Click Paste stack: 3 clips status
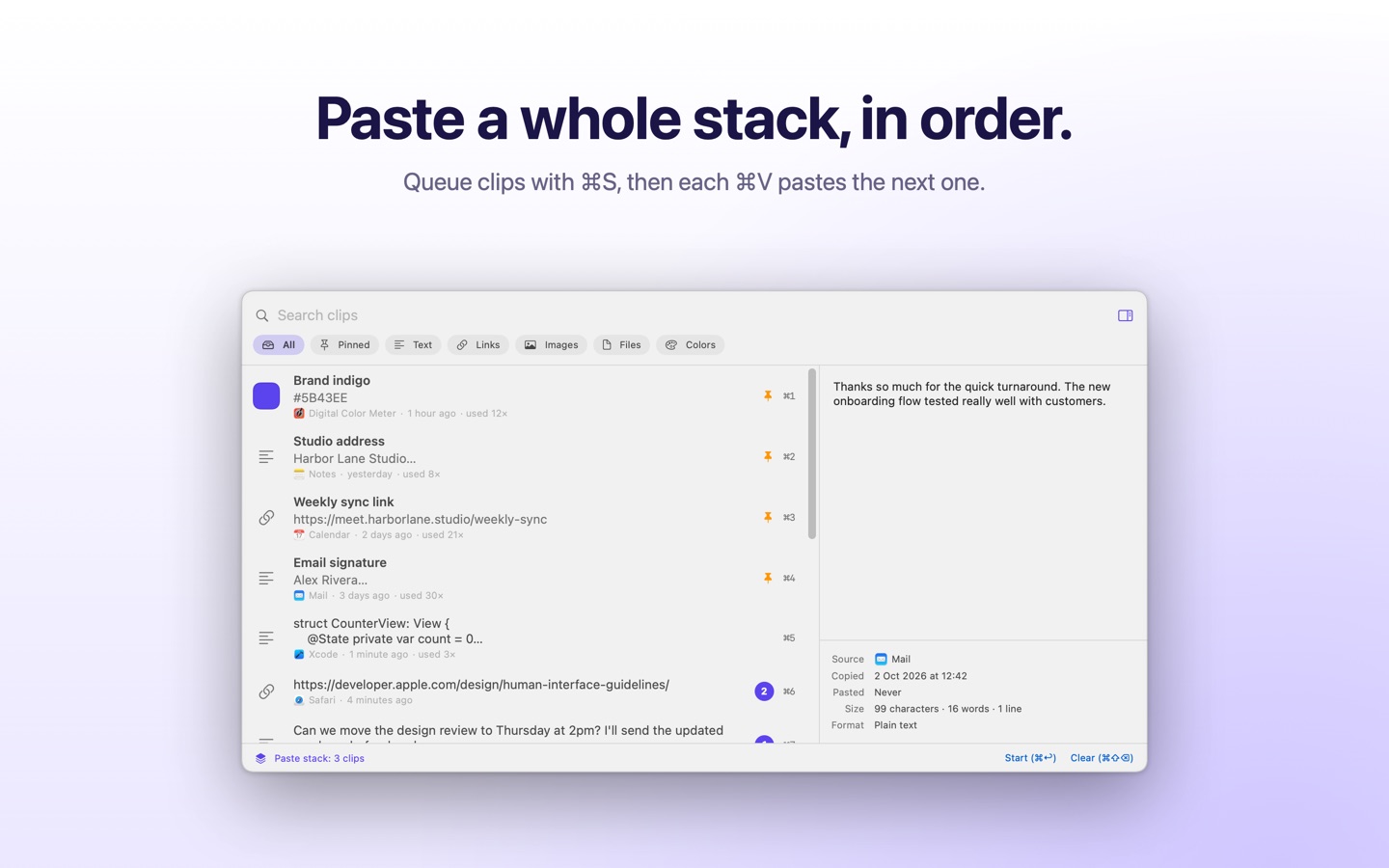 click(x=319, y=758)
